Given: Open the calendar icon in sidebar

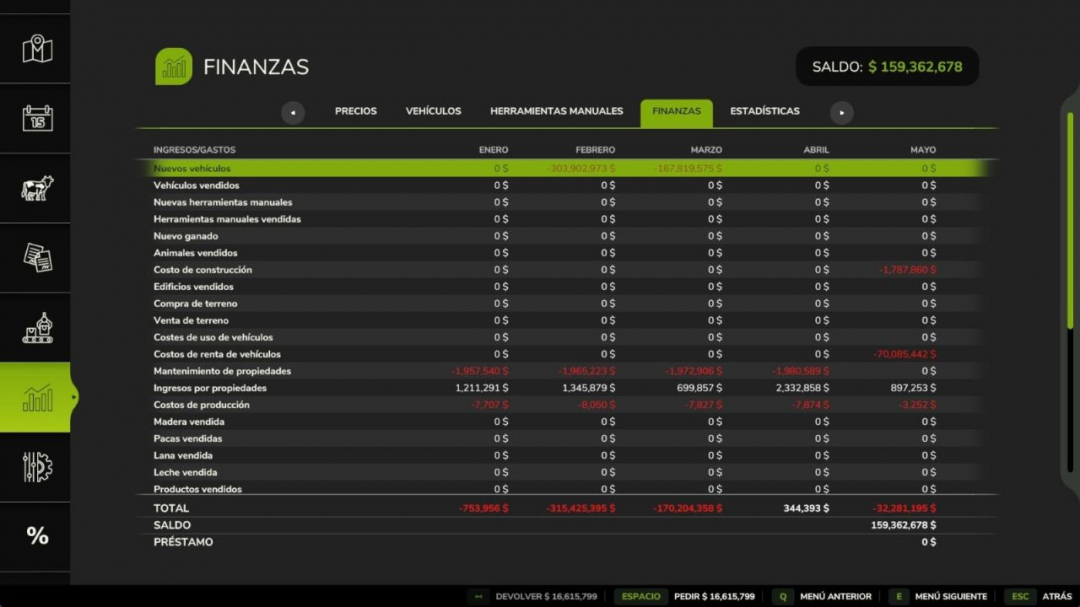Looking at the screenshot, I should click(x=37, y=119).
